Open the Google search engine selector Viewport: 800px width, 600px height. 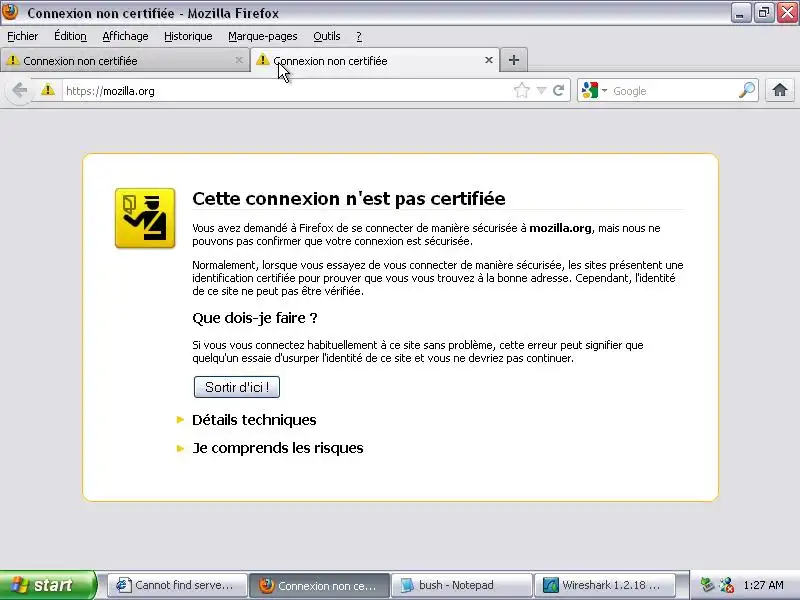(594, 91)
